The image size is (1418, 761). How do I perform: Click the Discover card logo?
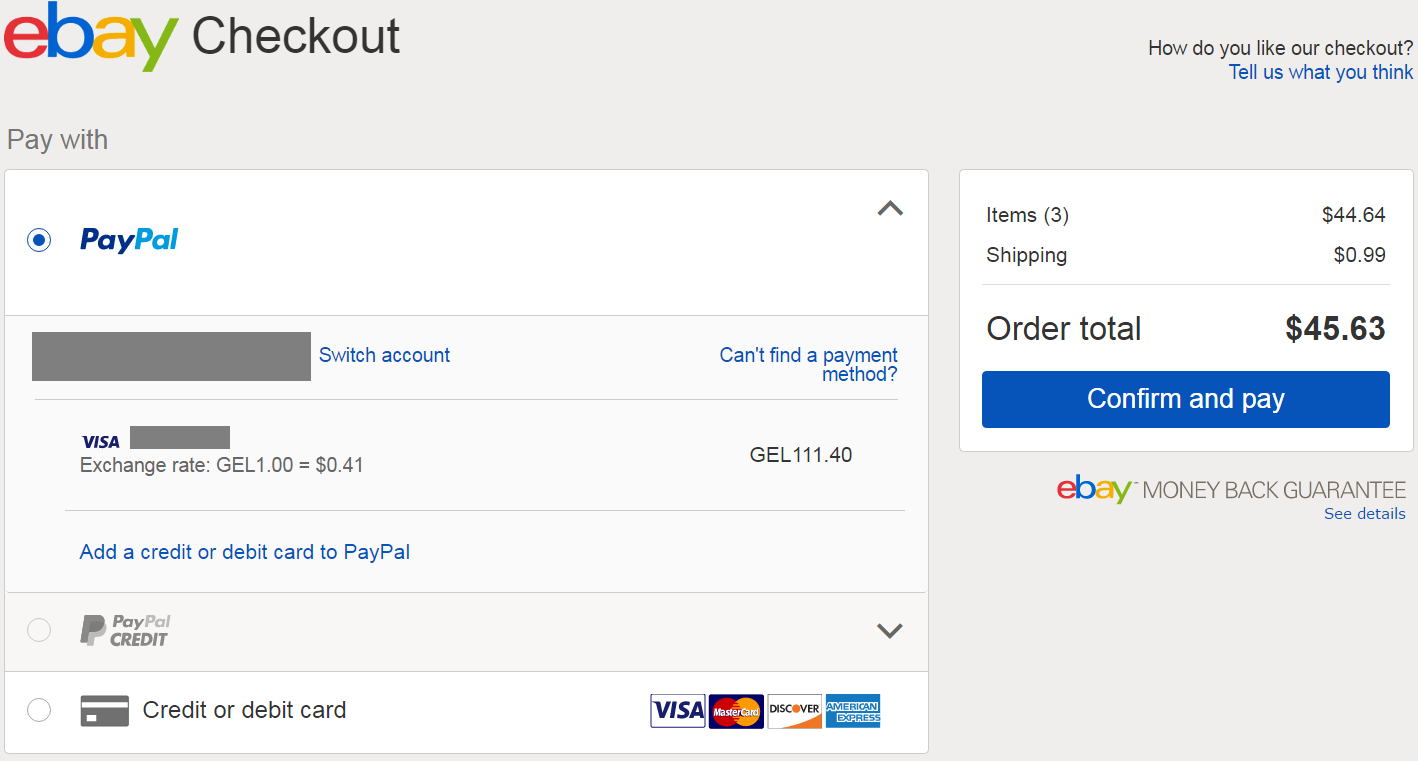tap(795, 711)
